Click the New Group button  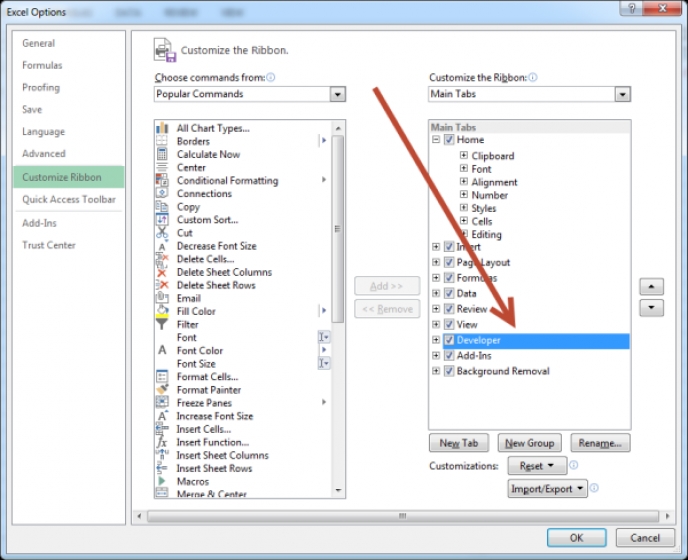(x=530, y=443)
